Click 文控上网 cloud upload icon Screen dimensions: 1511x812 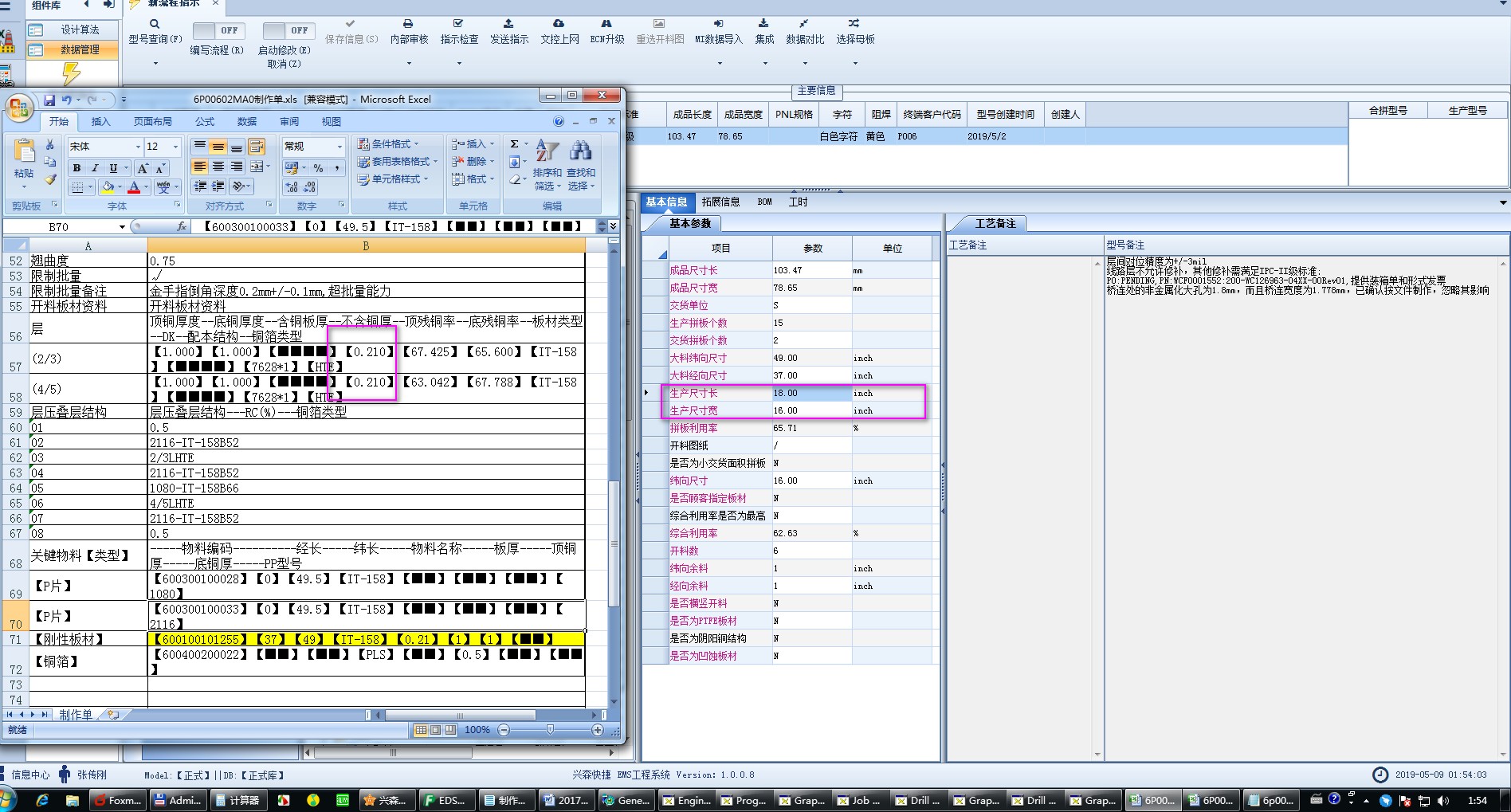coord(559,24)
